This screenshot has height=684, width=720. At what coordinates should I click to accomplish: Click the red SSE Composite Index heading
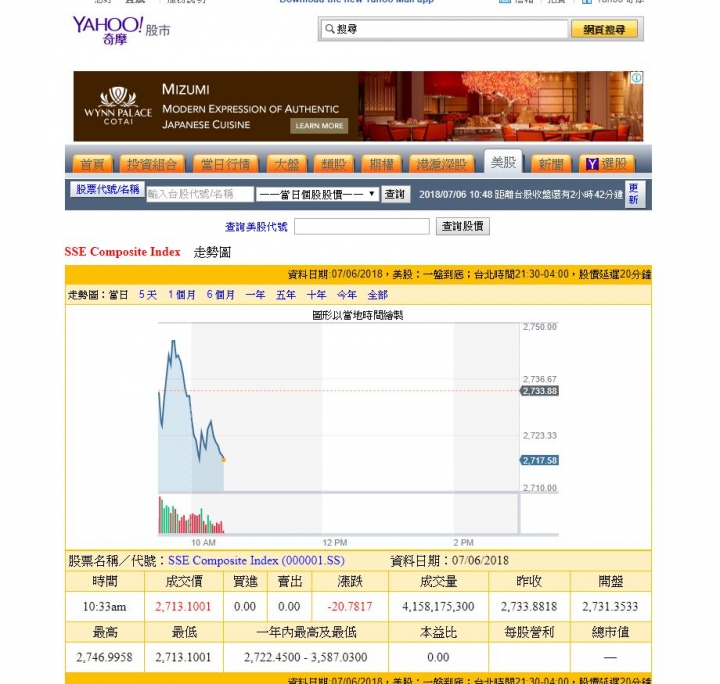(122, 252)
